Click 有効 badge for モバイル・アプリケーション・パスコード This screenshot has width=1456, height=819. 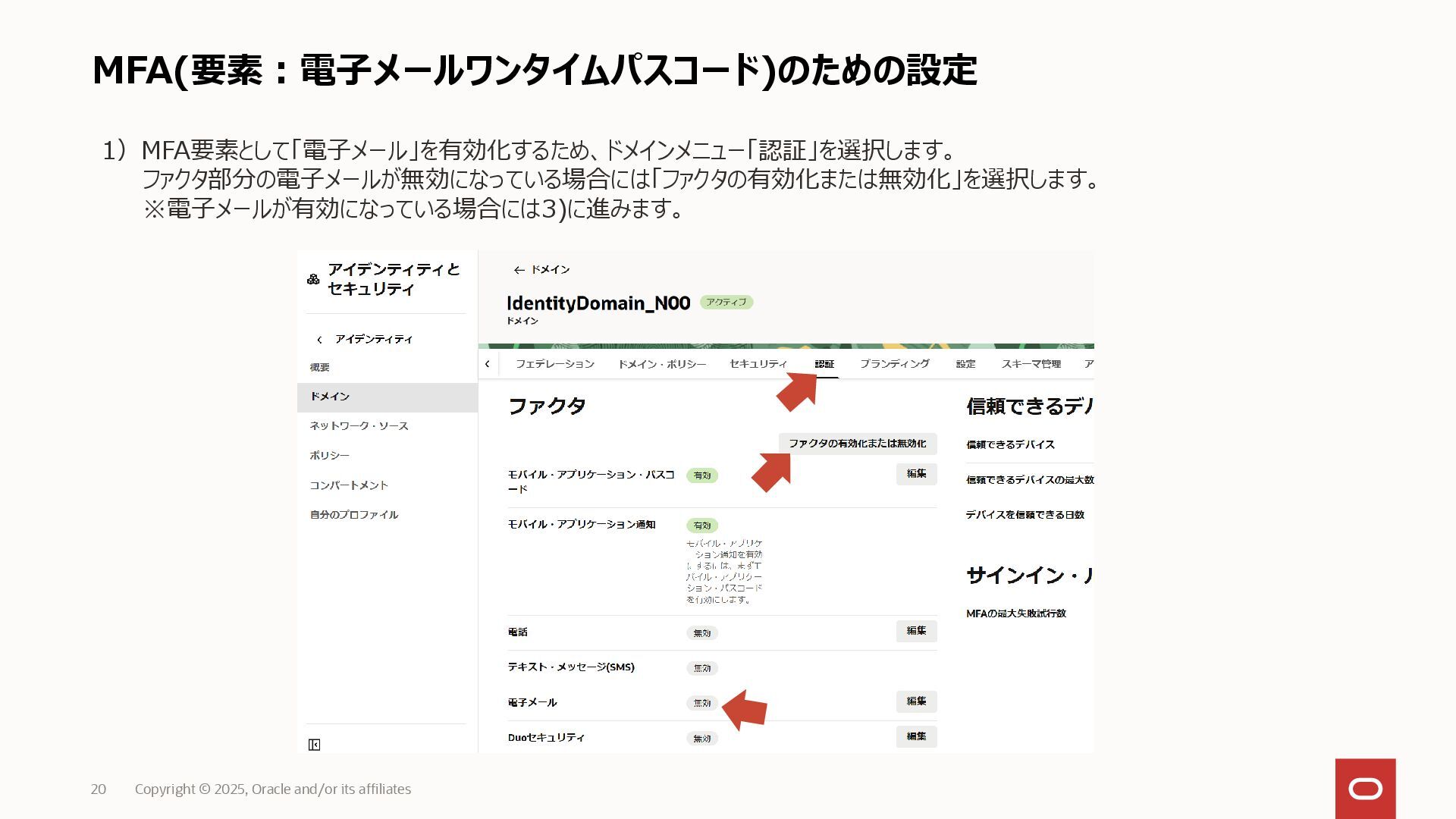702,475
